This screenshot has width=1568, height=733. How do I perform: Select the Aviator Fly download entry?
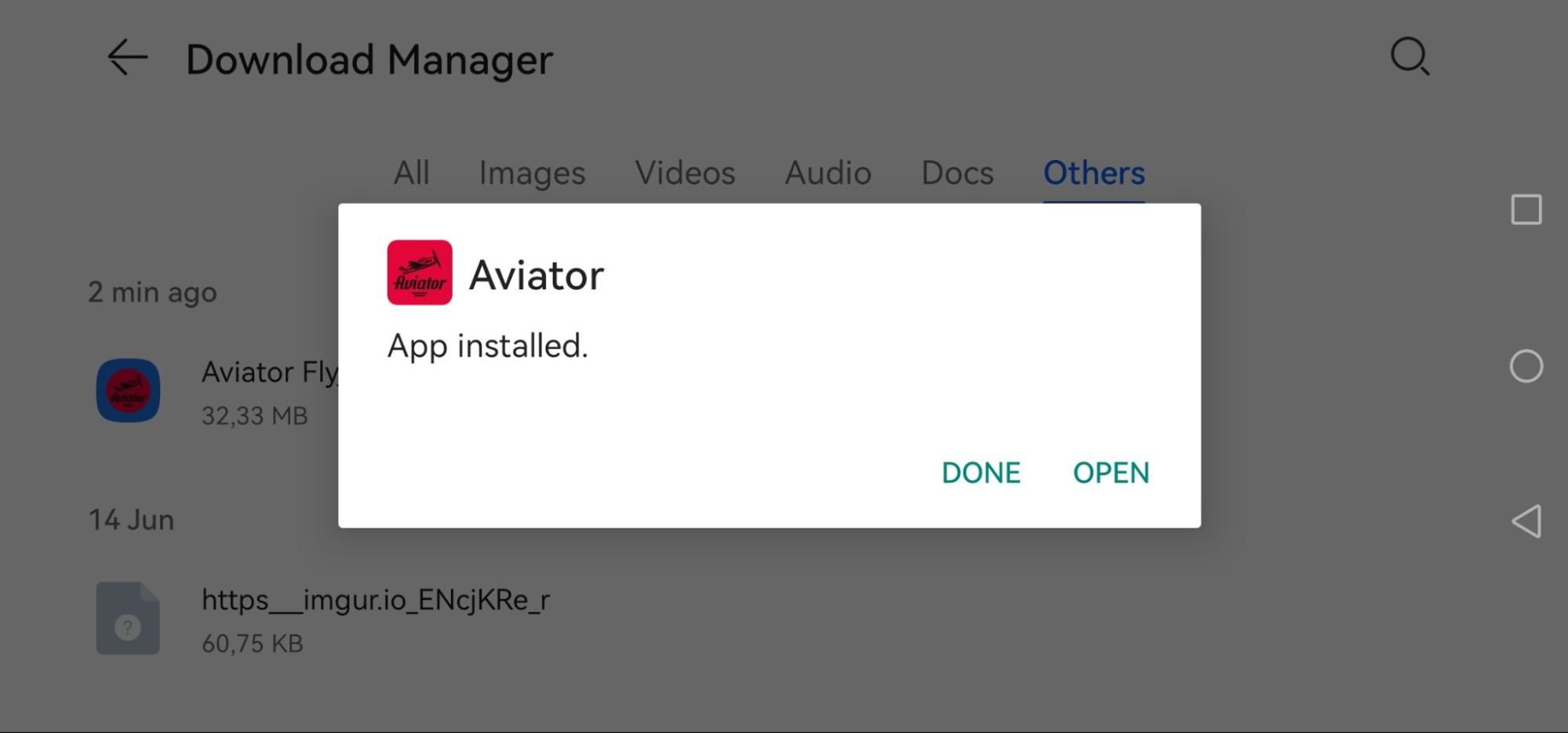pos(271,372)
